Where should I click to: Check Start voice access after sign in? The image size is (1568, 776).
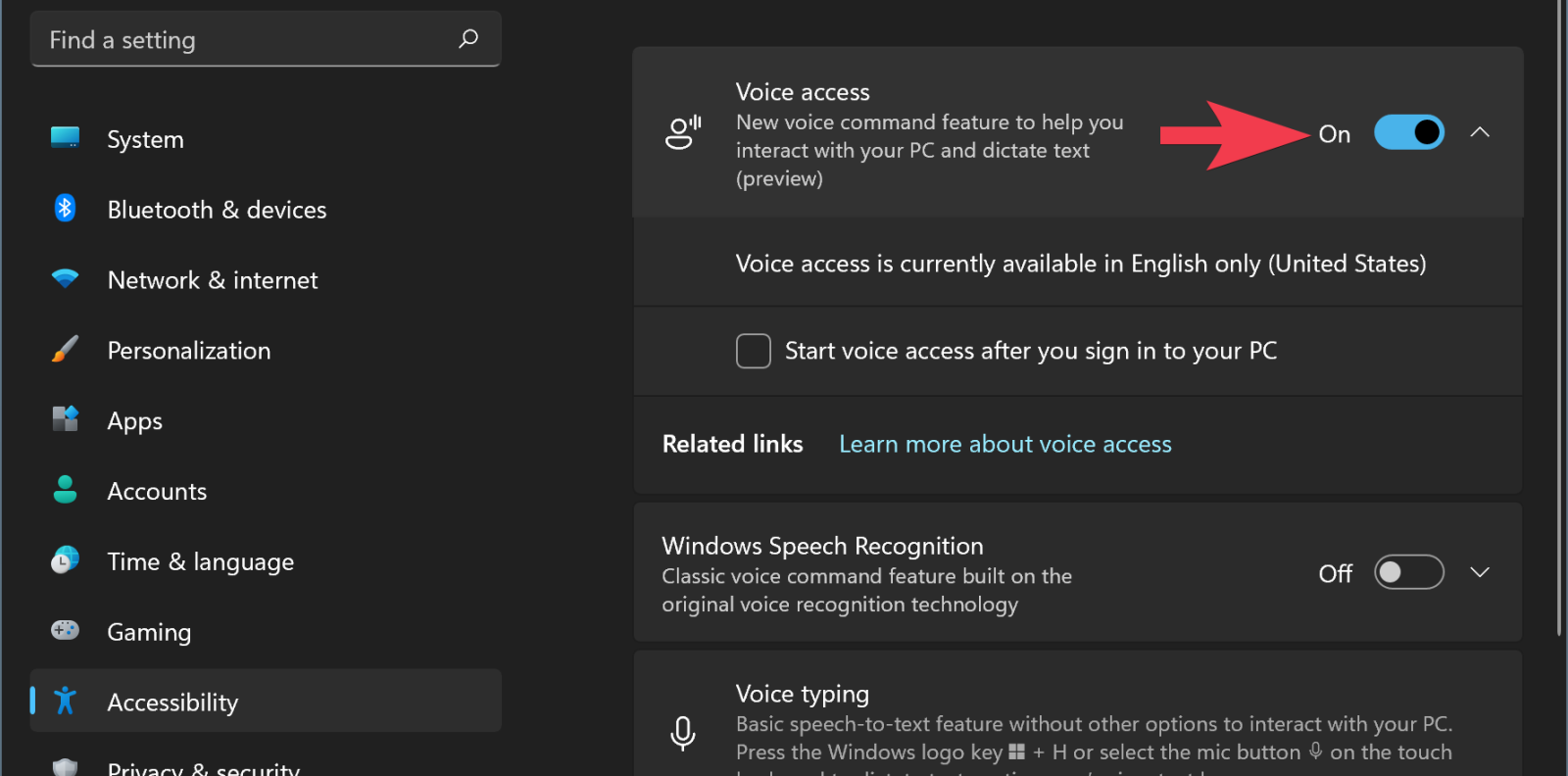[x=754, y=351]
